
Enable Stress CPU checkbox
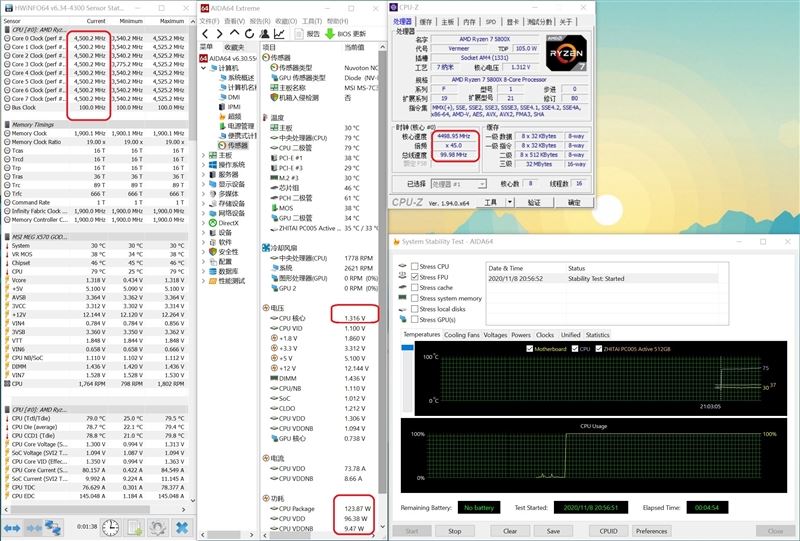415,266
